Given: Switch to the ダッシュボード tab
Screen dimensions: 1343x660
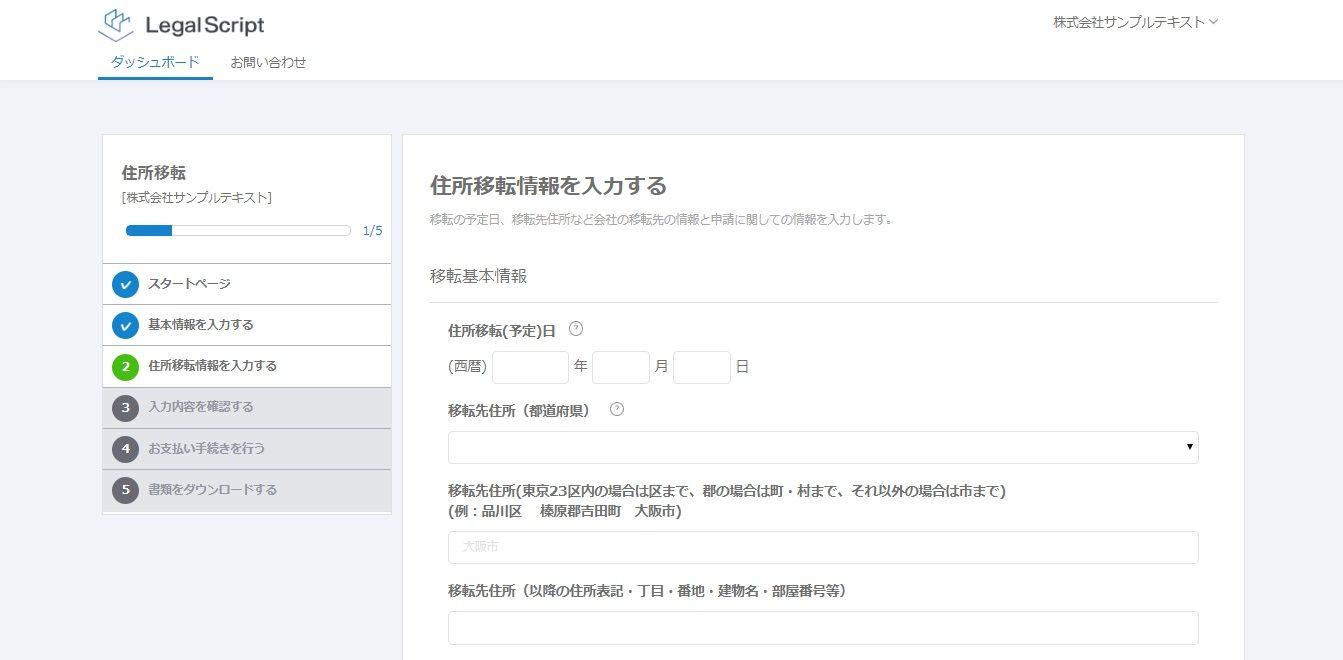Looking at the screenshot, I should pyautogui.click(x=155, y=62).
